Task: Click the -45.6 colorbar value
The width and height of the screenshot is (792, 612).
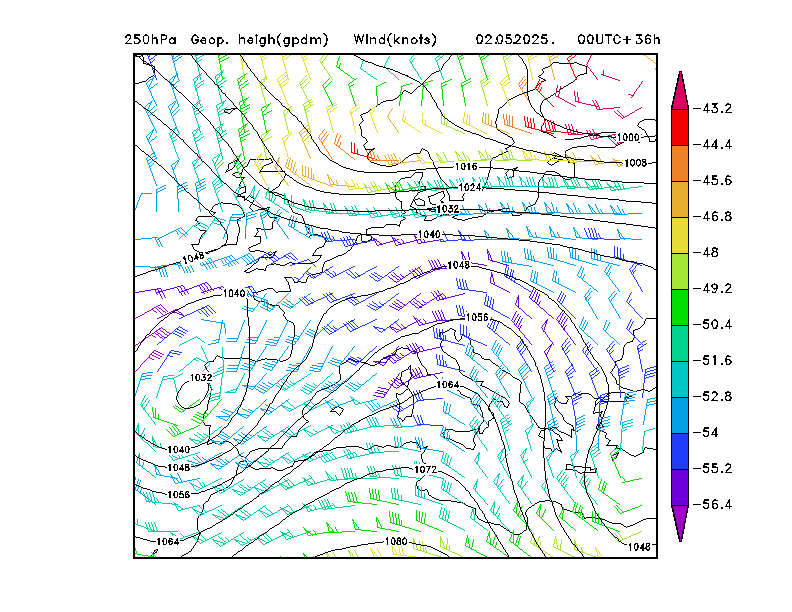Action: 714,180
